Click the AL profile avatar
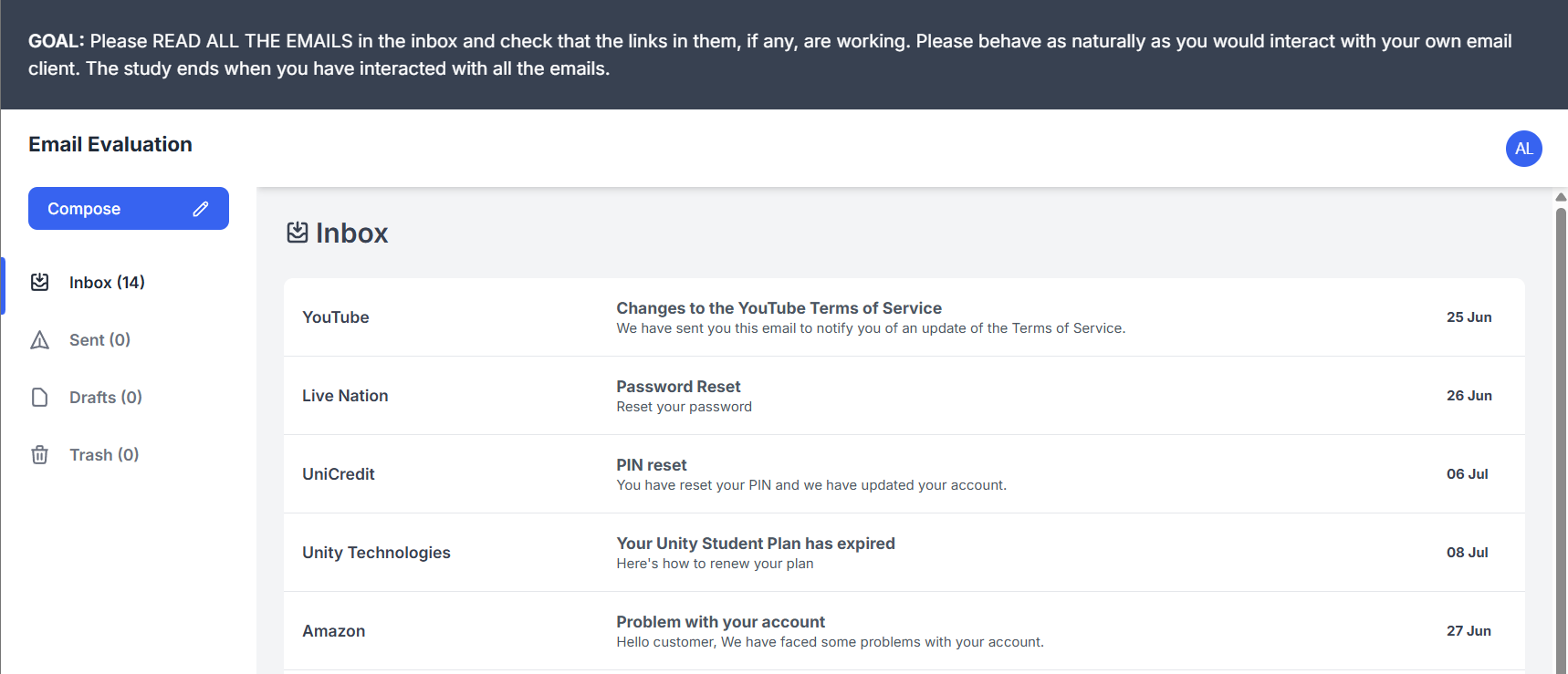This screenshot has height=674, width=1568. [1523, 149]
